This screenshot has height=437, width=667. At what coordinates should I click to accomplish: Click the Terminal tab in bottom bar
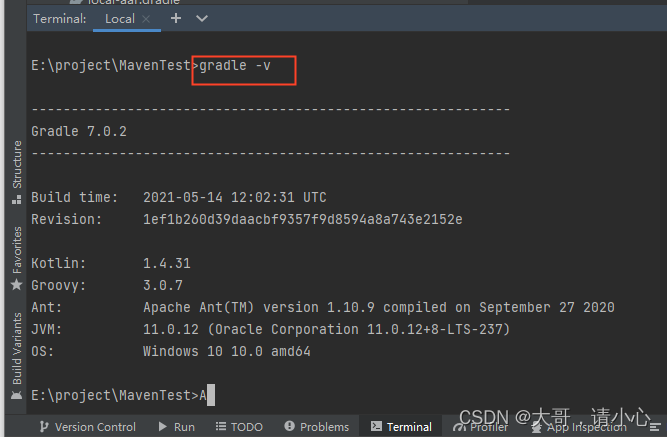point(401,427)
